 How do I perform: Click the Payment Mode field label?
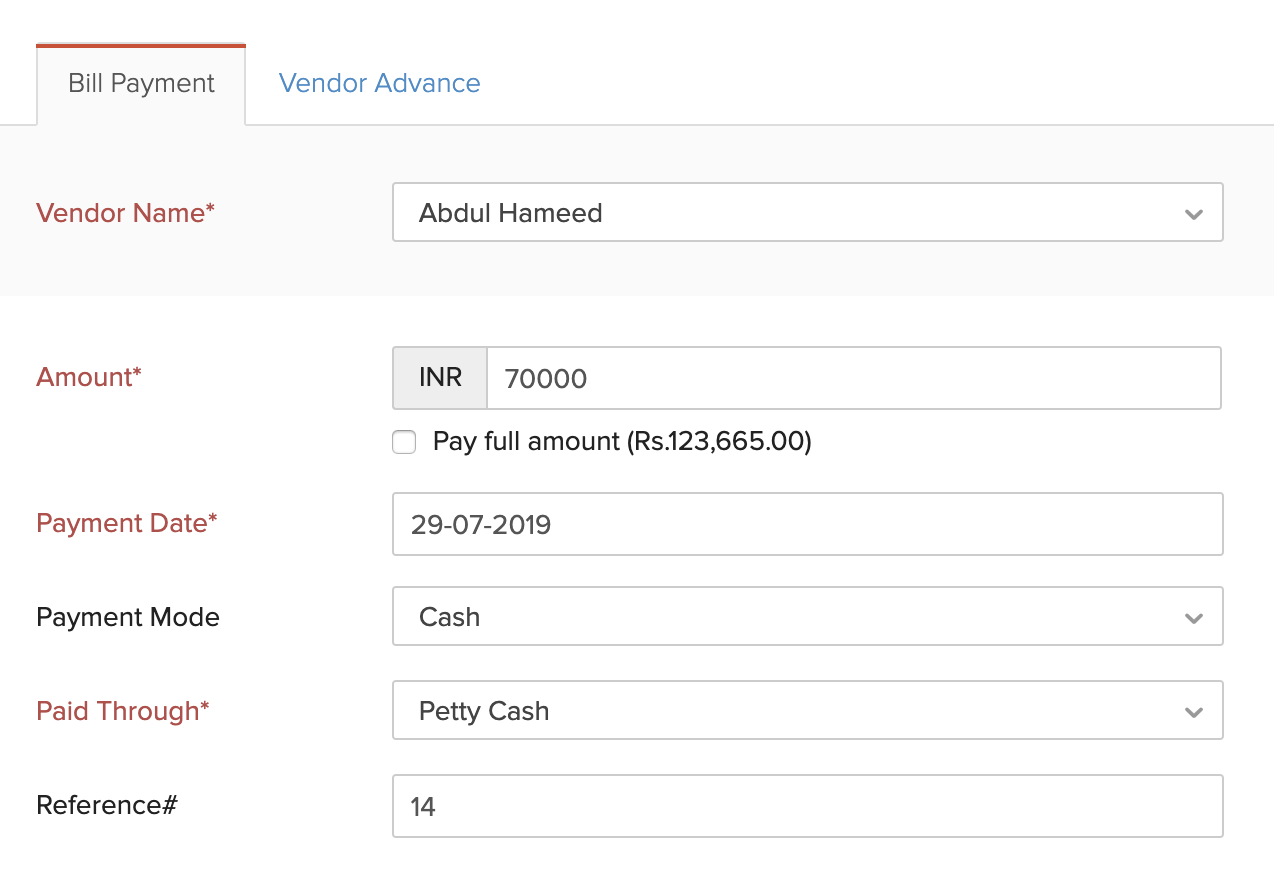tap(128, 617)
